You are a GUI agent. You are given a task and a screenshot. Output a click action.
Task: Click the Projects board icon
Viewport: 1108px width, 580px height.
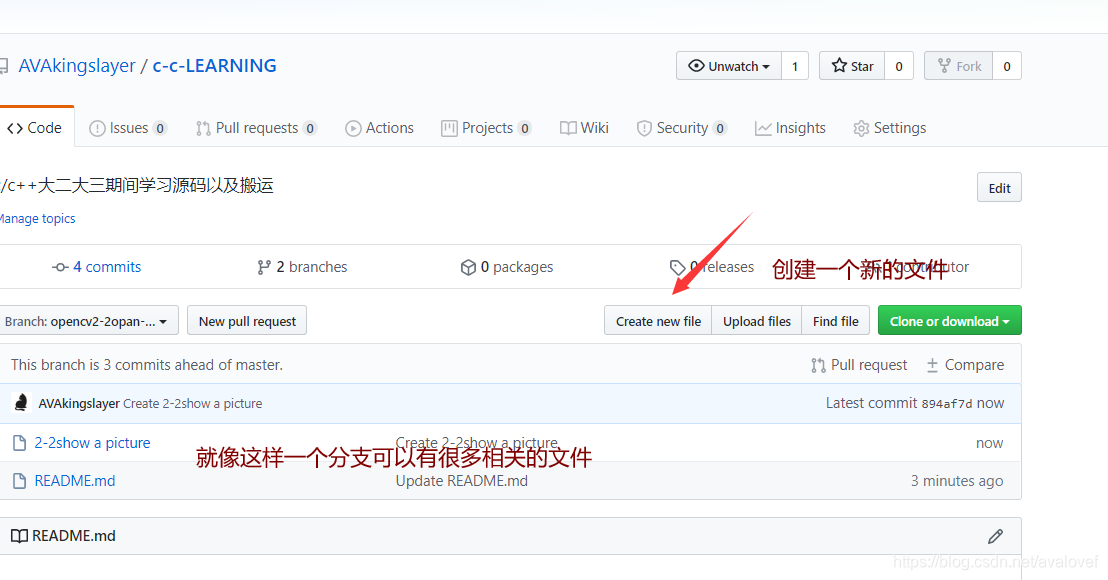[449, 129]
